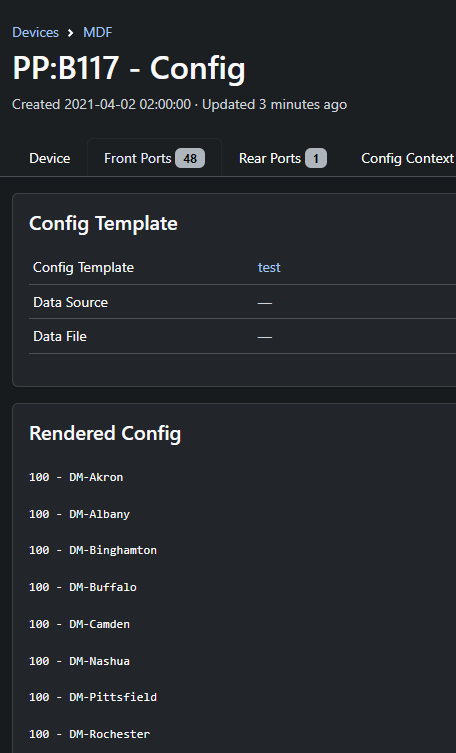Click the DM-Rochester rendered config line
Image resolution: width=456 pixels, height=753 pixels.
tap(89, 734)
